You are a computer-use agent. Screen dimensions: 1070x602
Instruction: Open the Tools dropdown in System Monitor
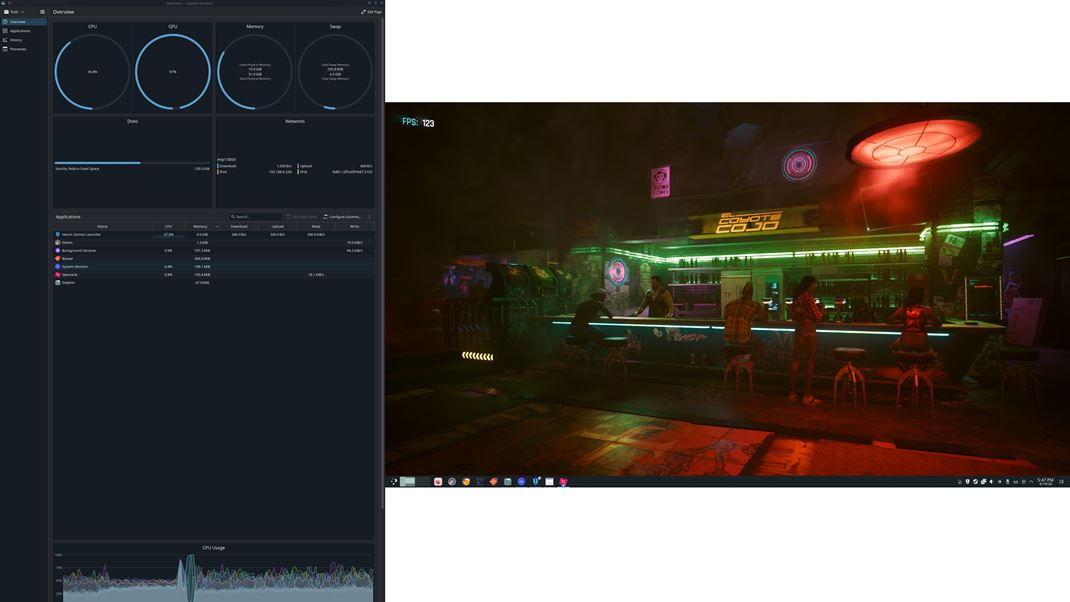click(14, 12)
